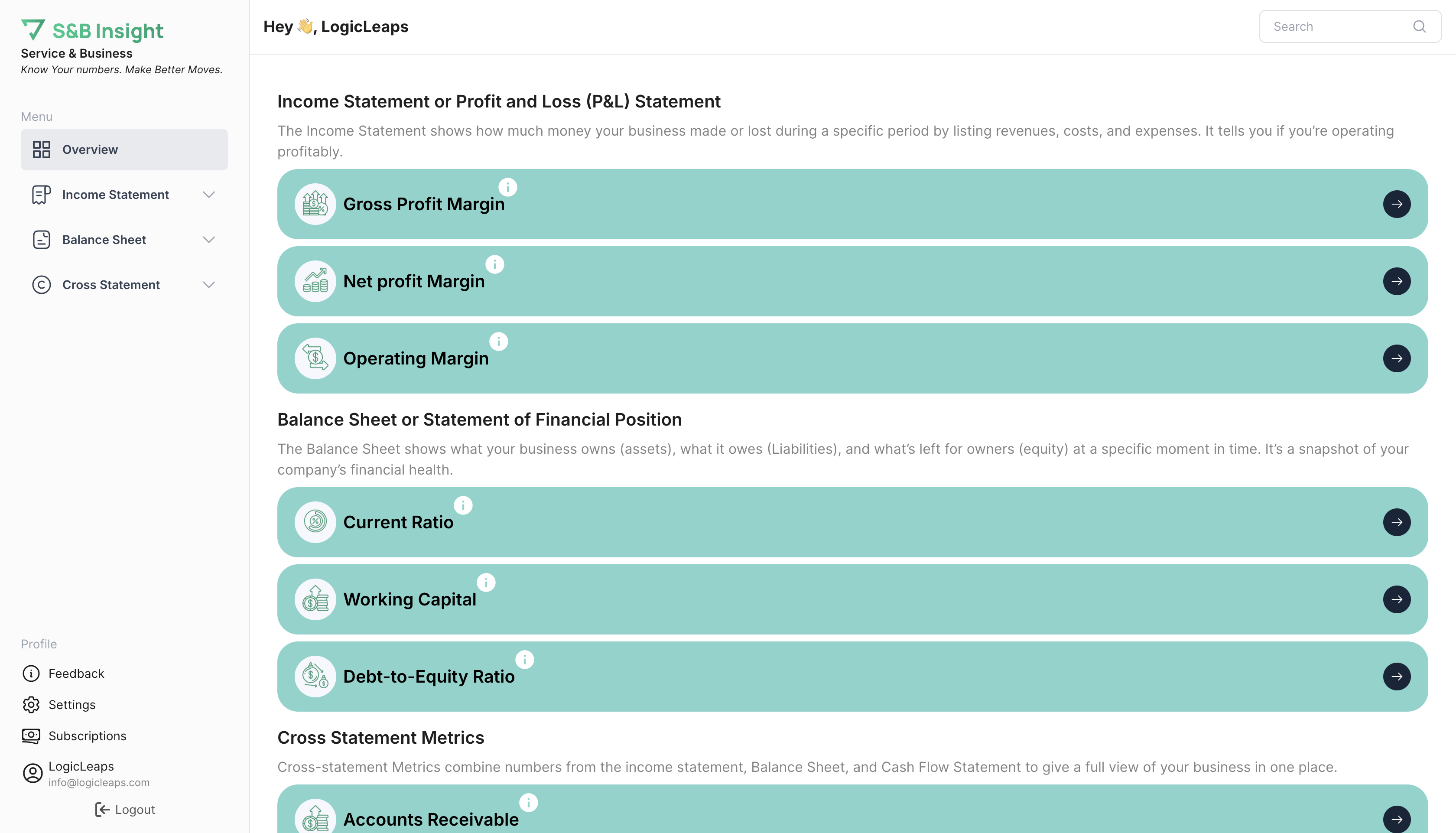Click the Logout button
1456x833 pixels.
[x=125, y=810]
